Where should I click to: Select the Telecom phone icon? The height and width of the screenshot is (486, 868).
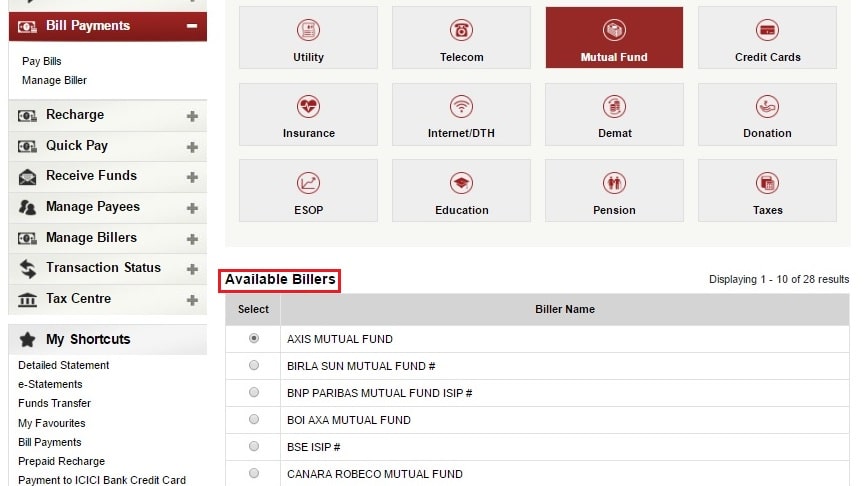461,30
